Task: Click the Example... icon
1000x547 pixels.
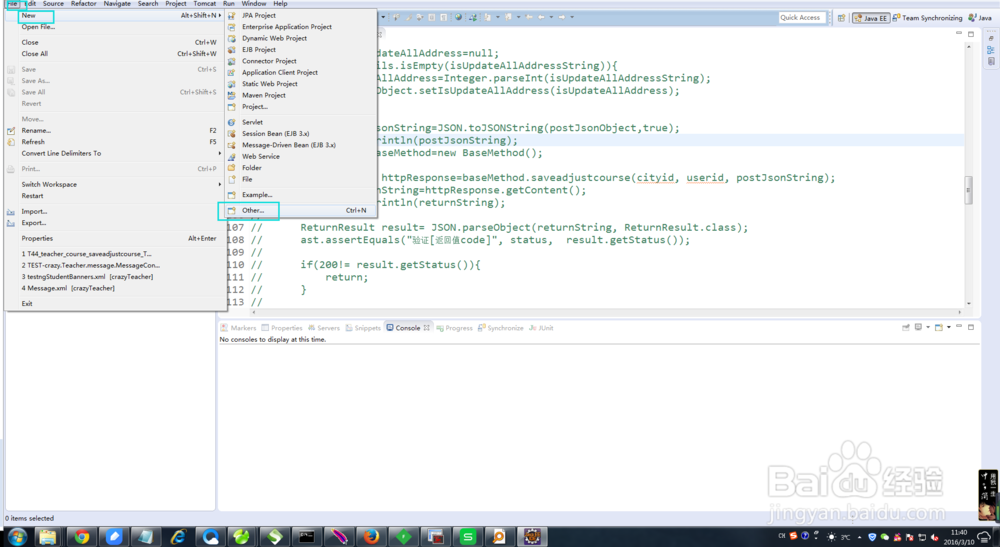Action: [232, 194]
